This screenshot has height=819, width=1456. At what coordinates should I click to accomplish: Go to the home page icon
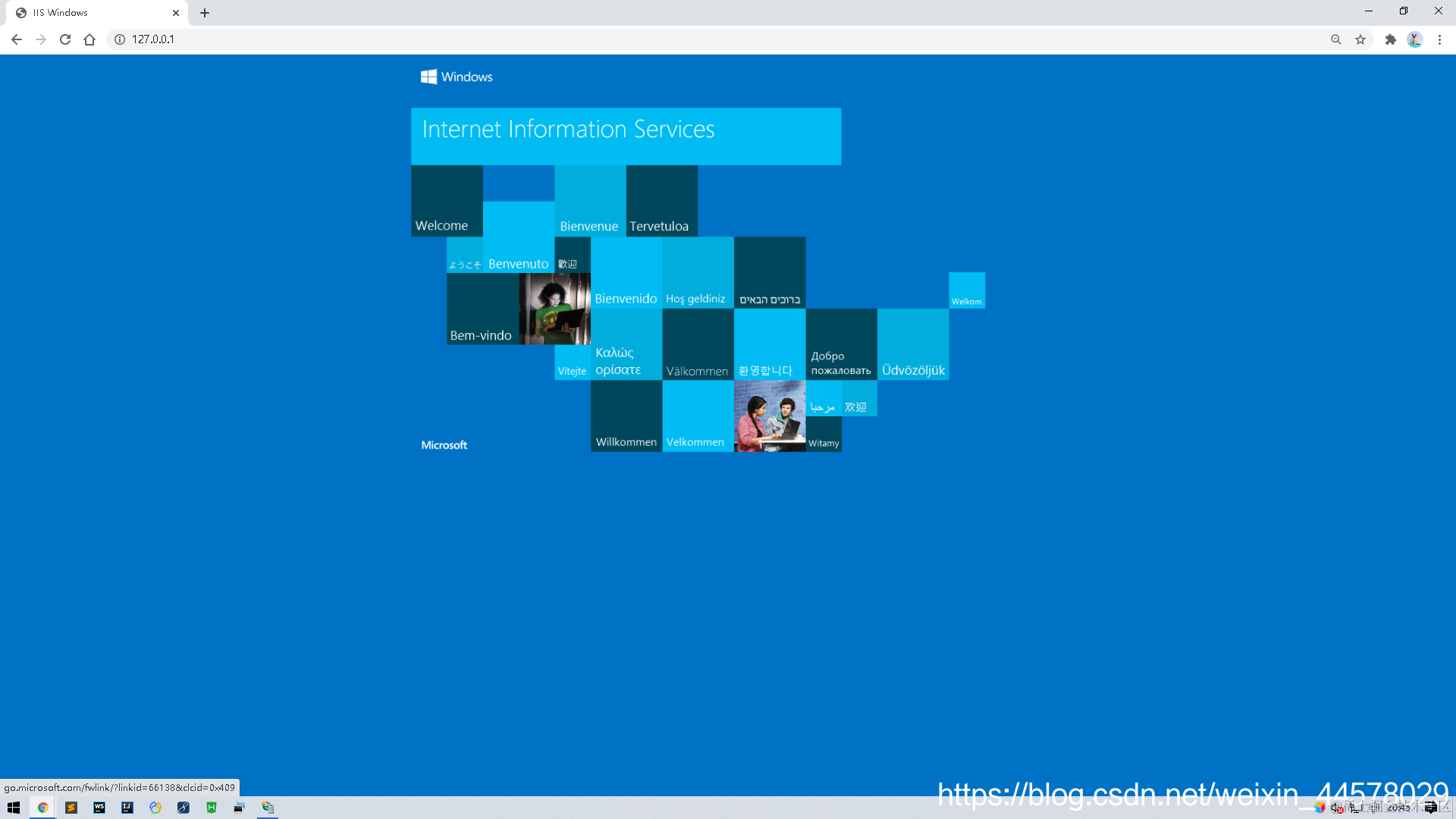coord(89,39)
